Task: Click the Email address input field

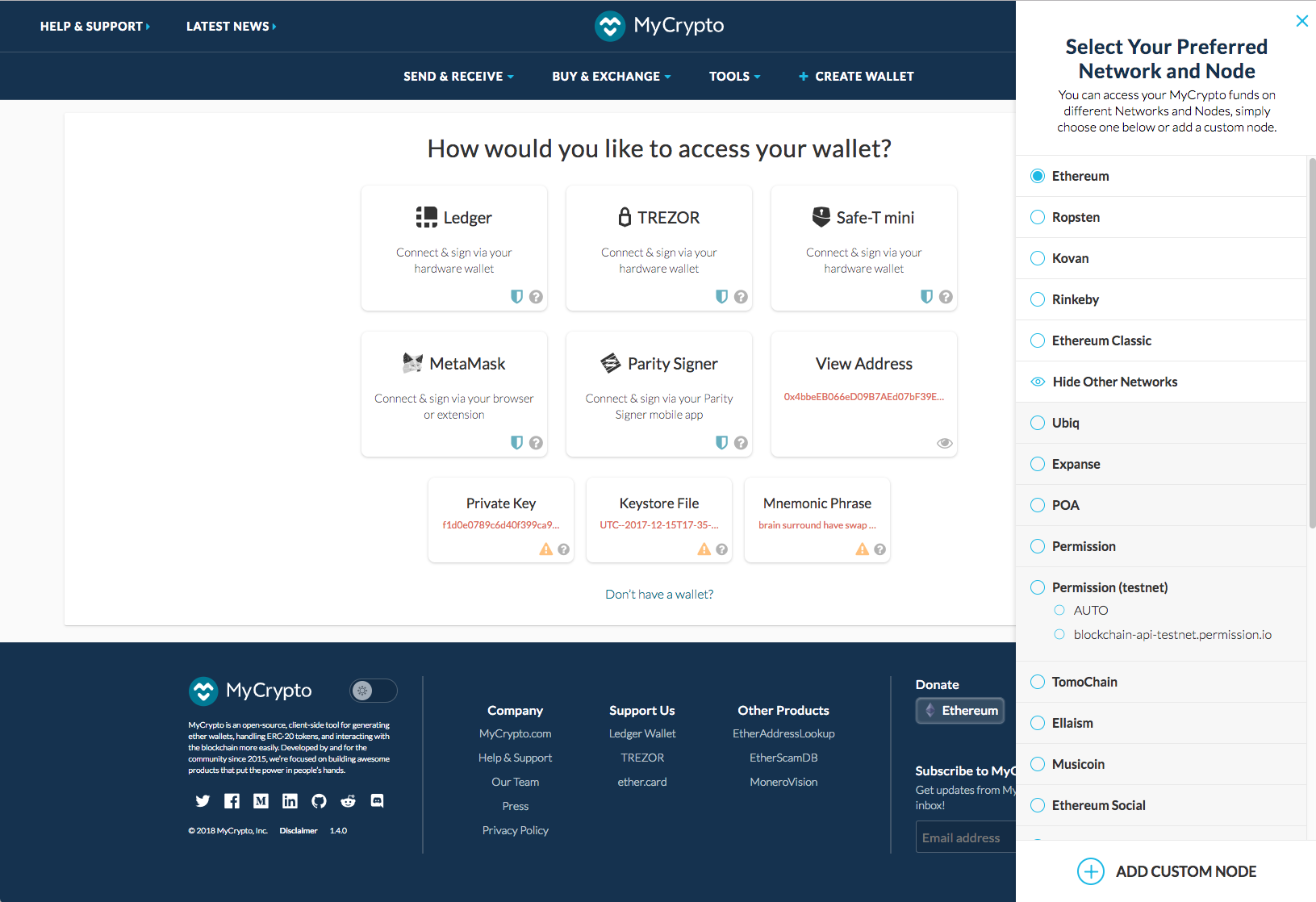Action: [x=966, y=837]
